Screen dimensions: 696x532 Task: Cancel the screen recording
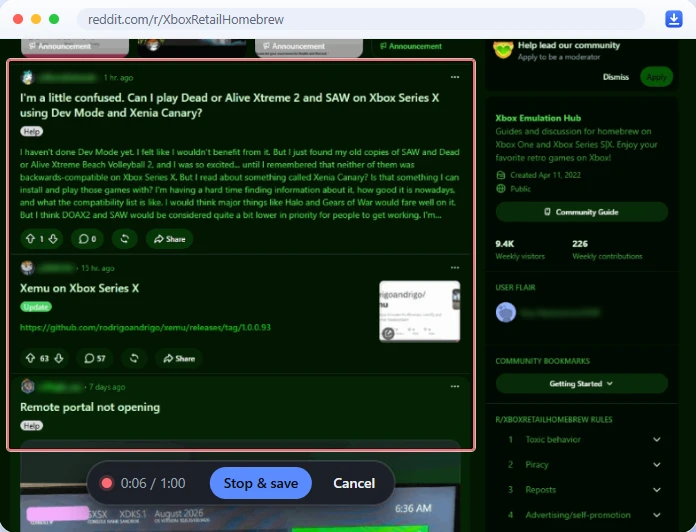coord(354,483)
